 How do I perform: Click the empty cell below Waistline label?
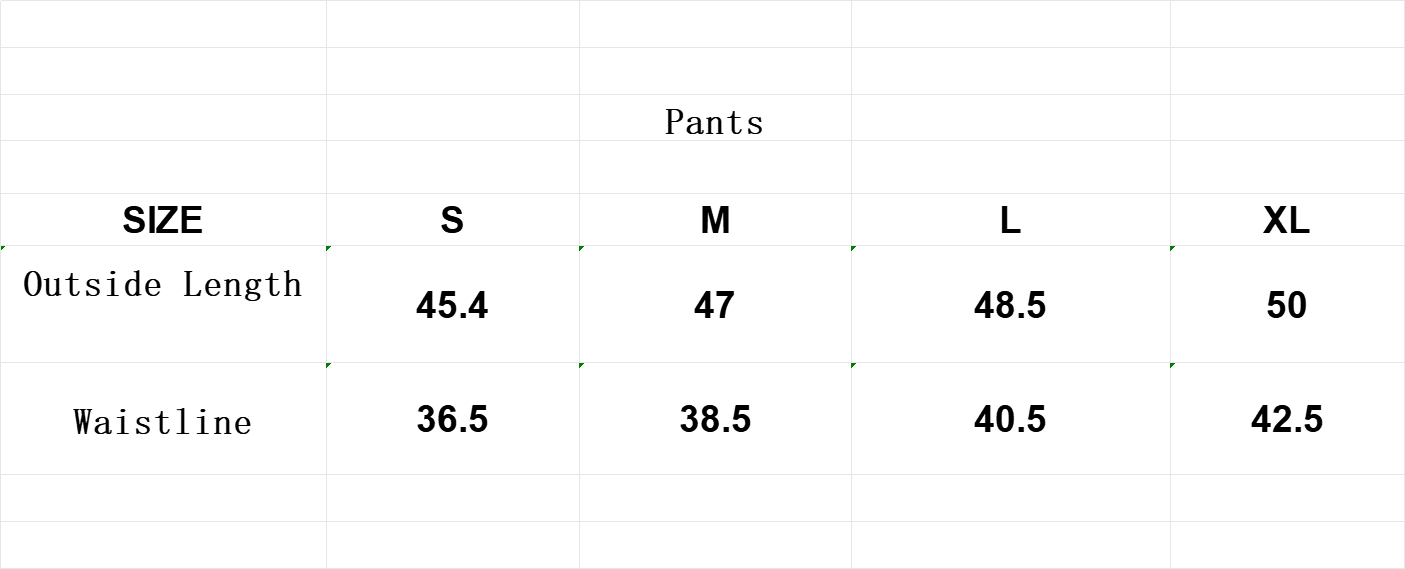163,498
